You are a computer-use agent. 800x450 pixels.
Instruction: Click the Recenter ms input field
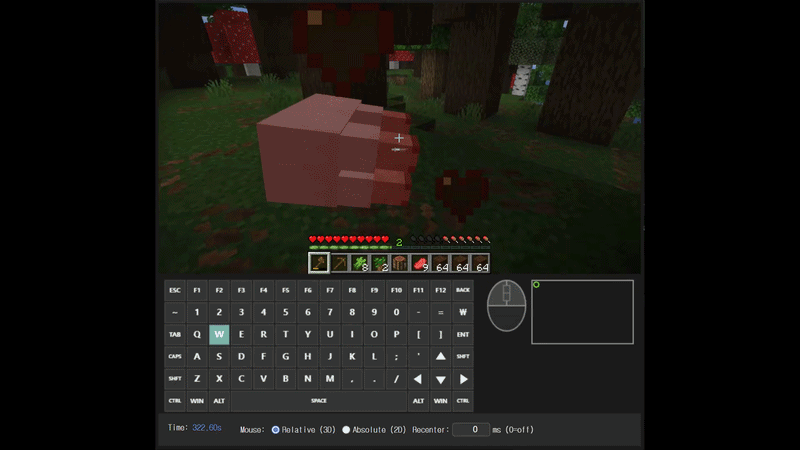point(470,430)
